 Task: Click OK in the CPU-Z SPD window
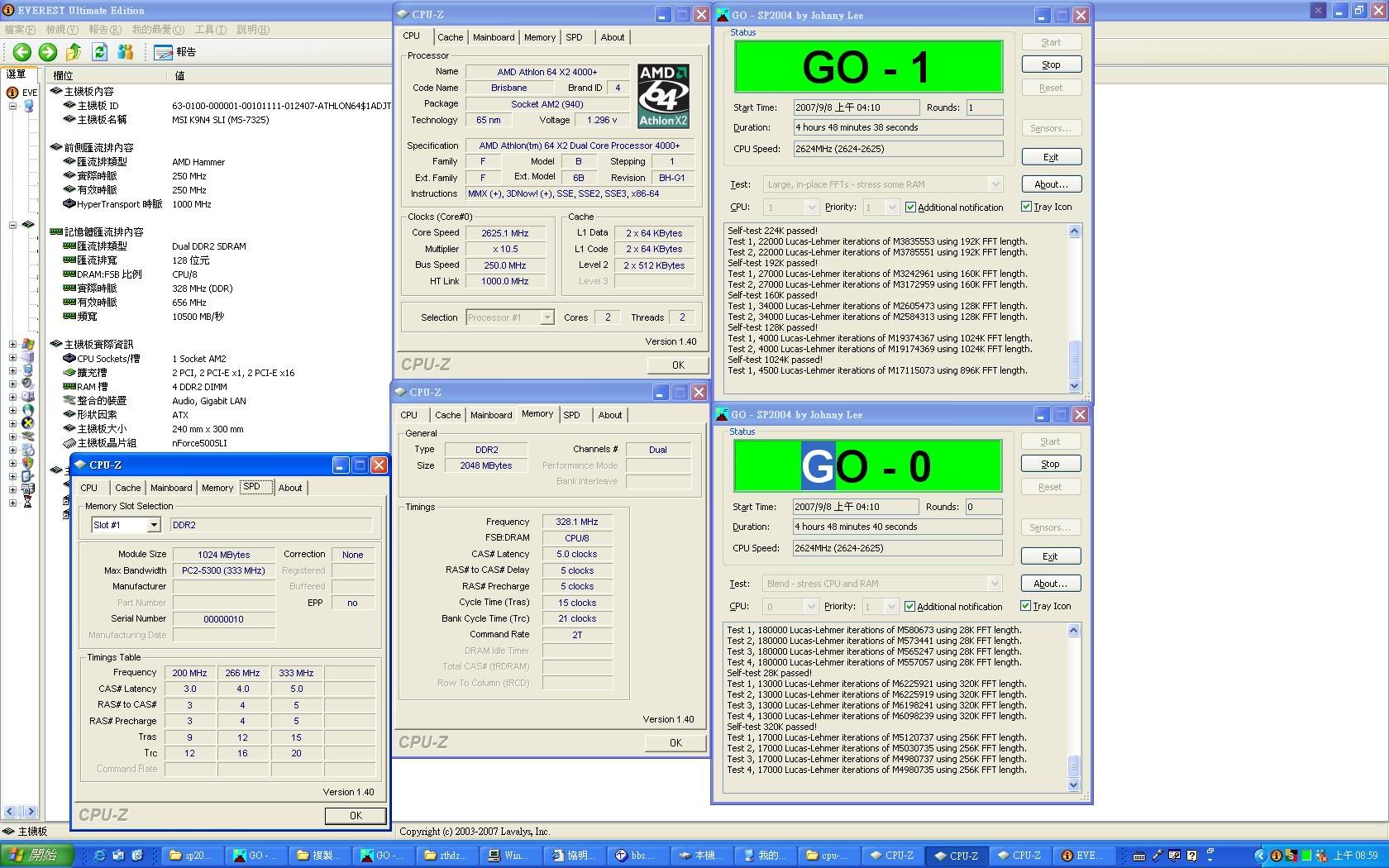[356, 816]
